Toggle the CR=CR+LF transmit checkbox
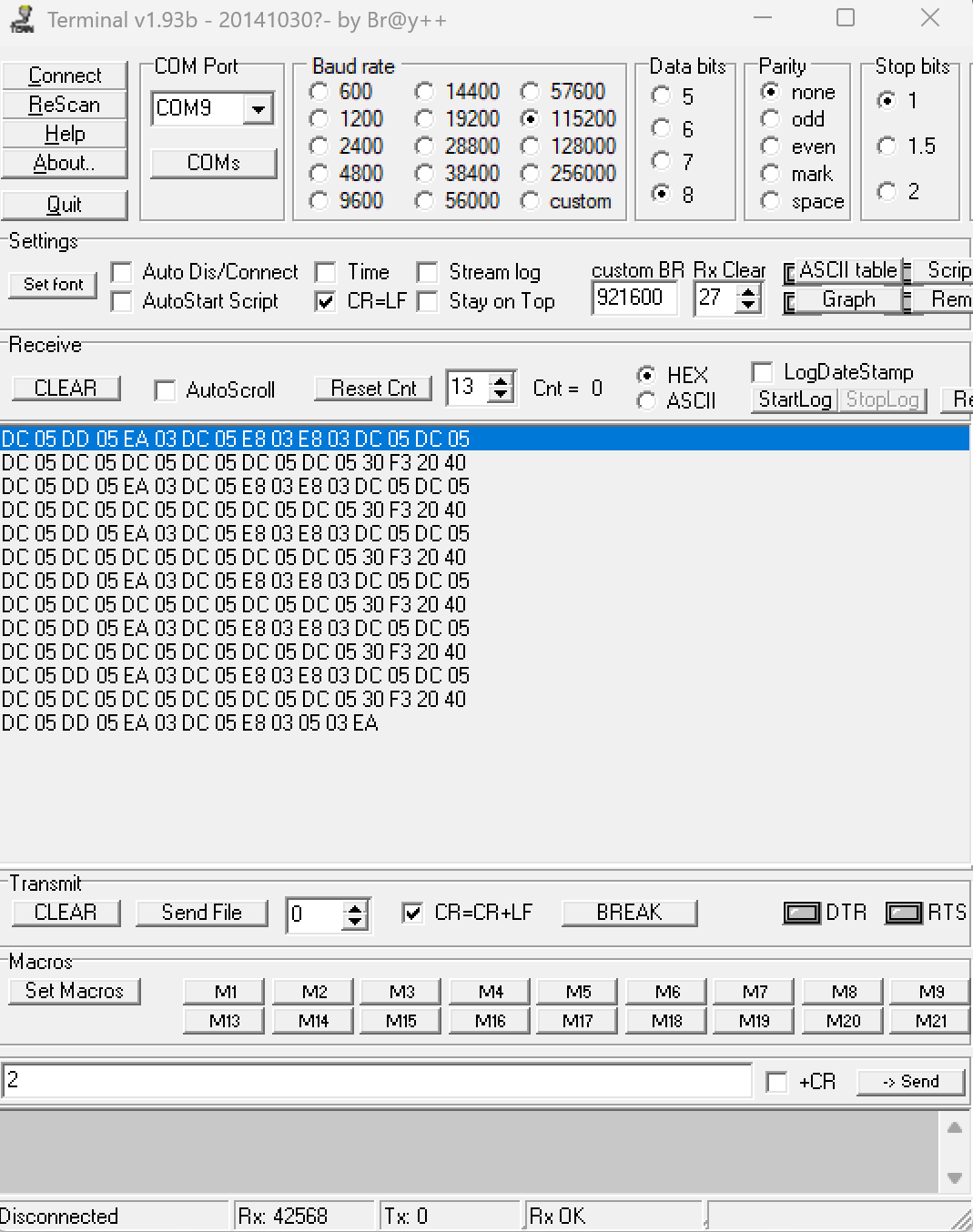This screenshot has width=973, height=1232. (412, 913)
